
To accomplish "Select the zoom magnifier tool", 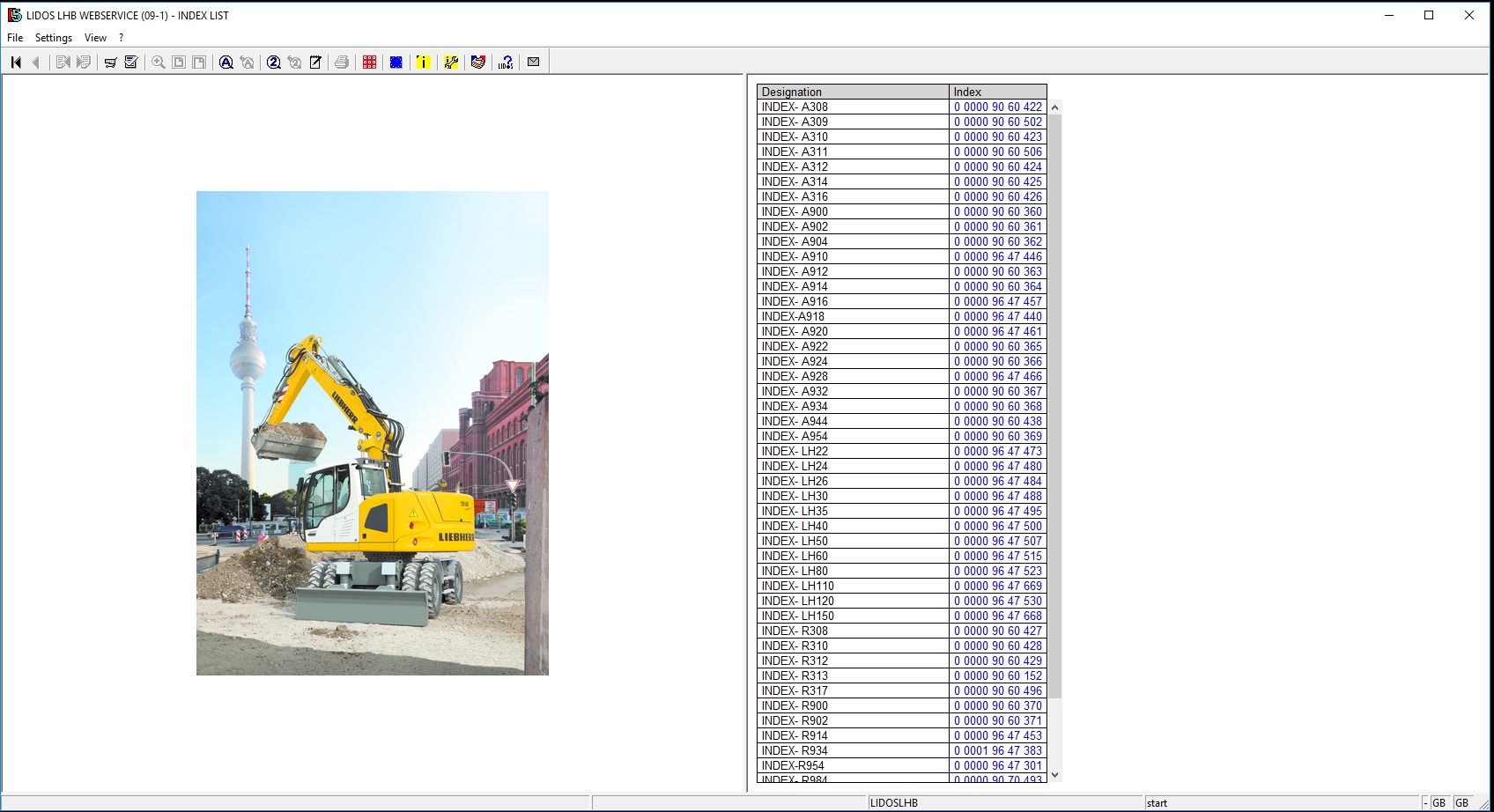I will (157, 62).
